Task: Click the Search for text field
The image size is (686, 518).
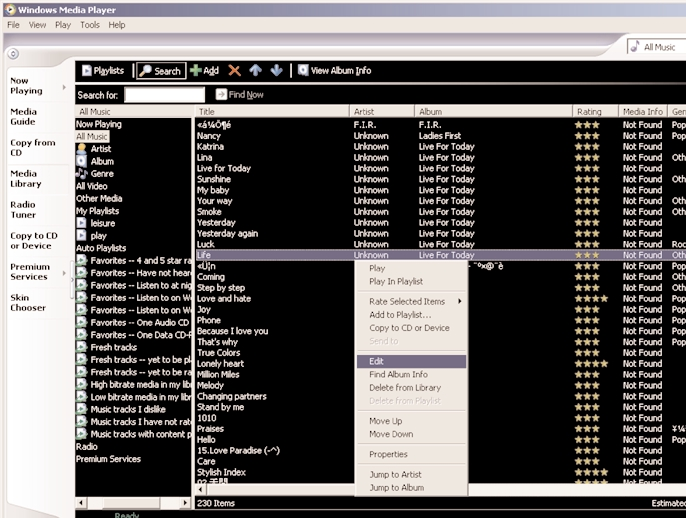Action: click(164, 94)
